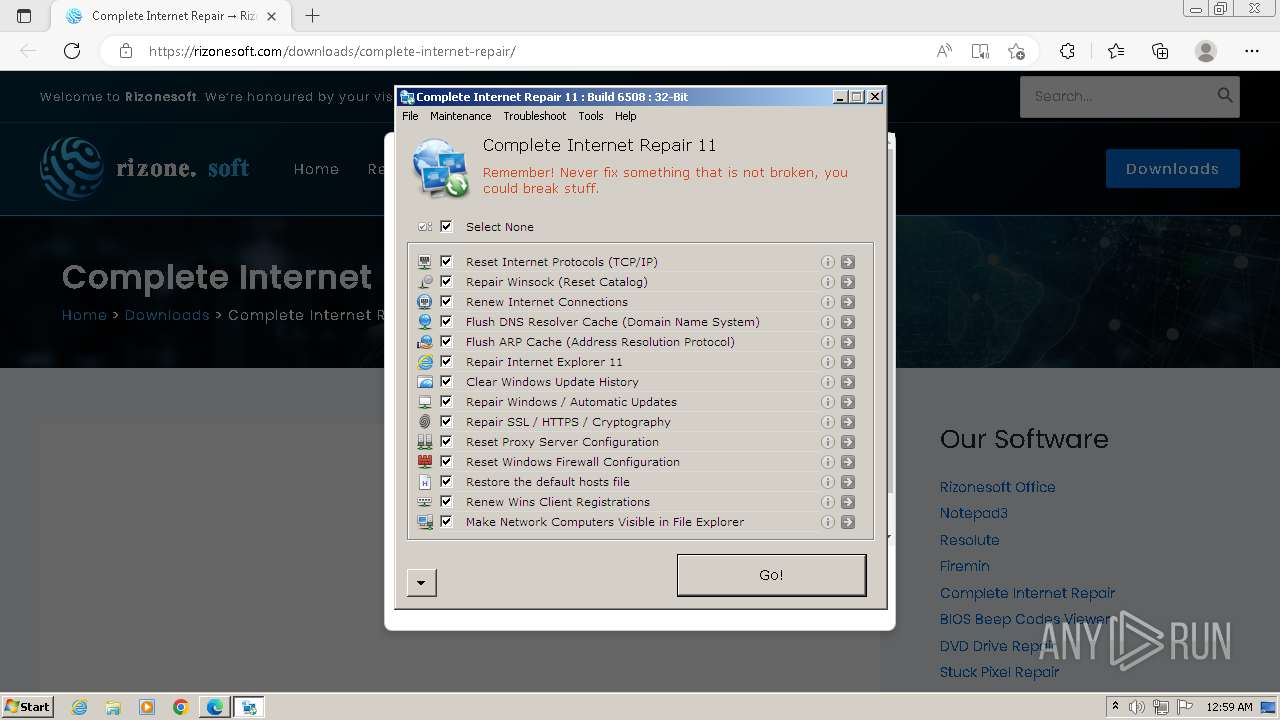
Task: Click Home in the Rizonesoft navigation
Action: coord(316,169)
